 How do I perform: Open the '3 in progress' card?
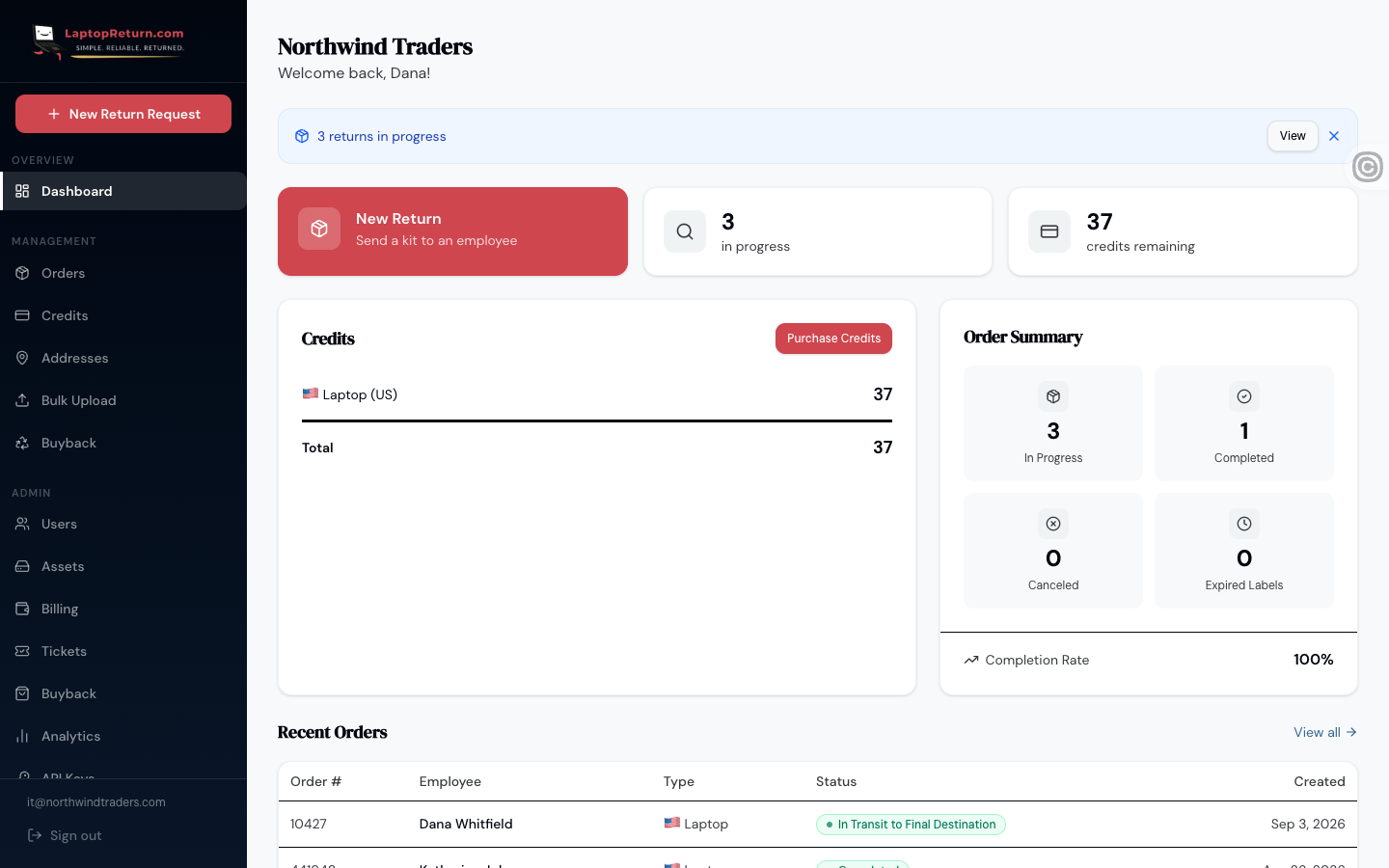(x=818, y=231)
